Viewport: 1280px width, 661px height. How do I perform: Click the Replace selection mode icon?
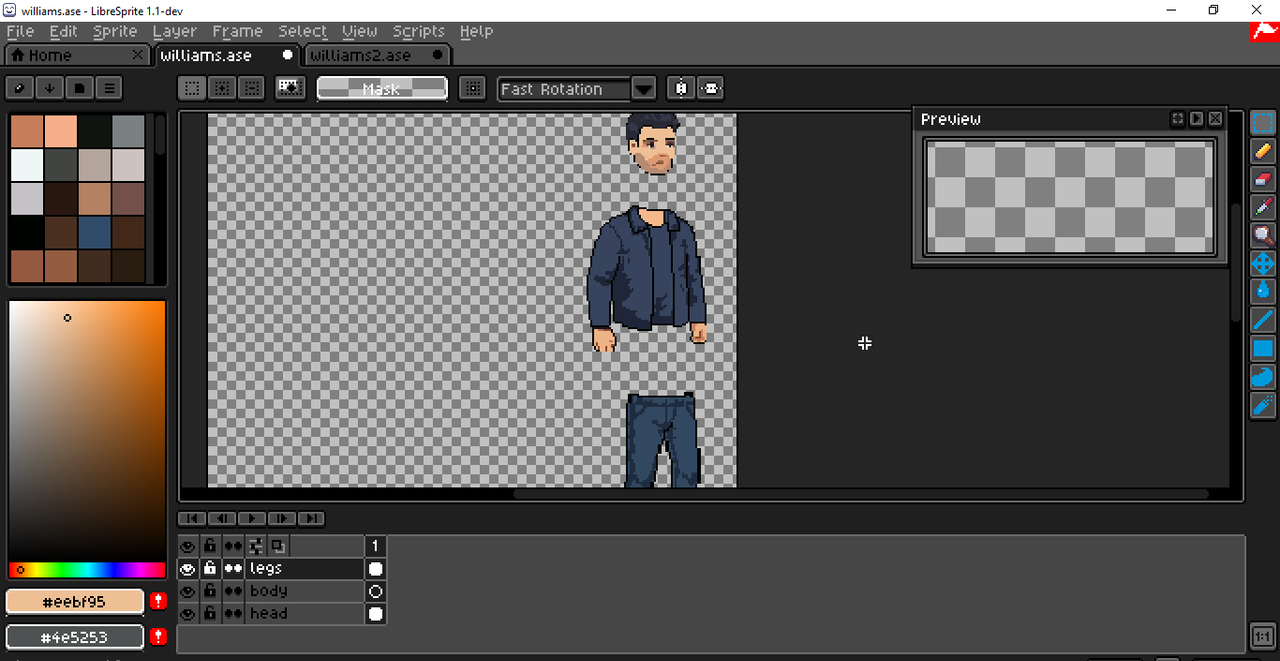pos(192,89)
